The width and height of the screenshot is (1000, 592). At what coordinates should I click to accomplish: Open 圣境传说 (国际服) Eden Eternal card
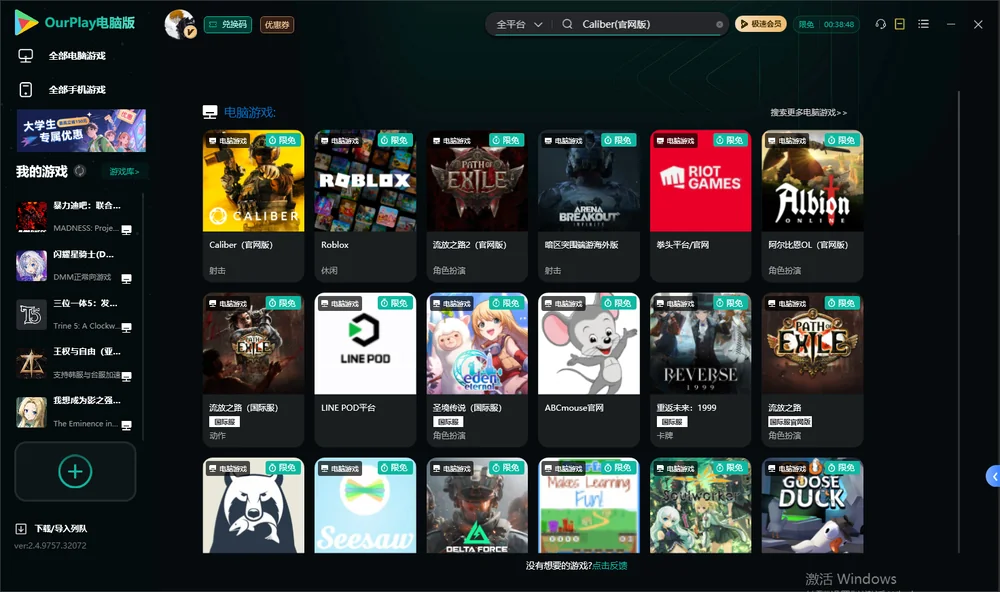[x=477, y=370]
